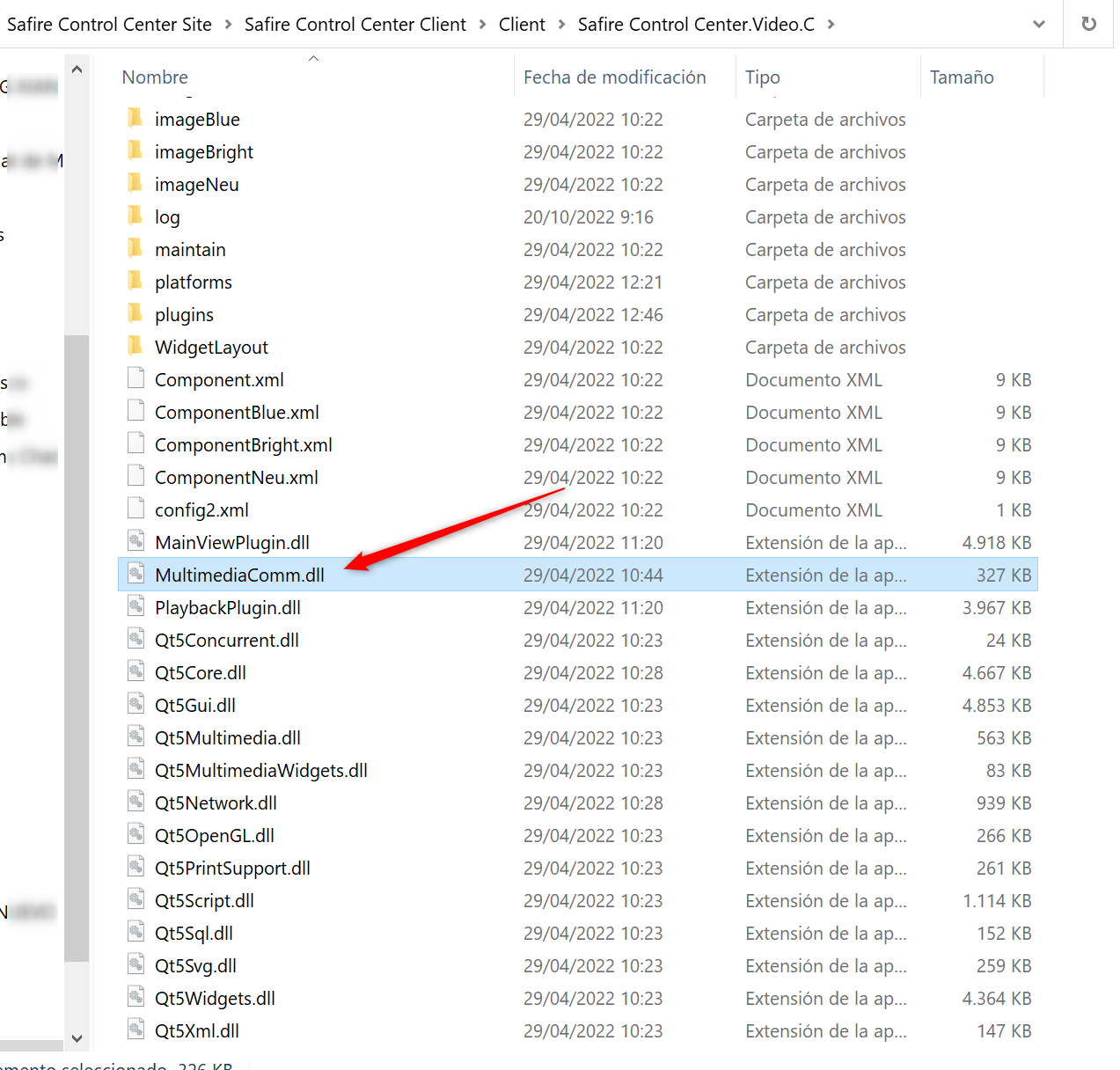The image size is (1120, 1070).
Task: Expand chevron after Safire Control Center.Video.C
Action: [x=831, y=25]
